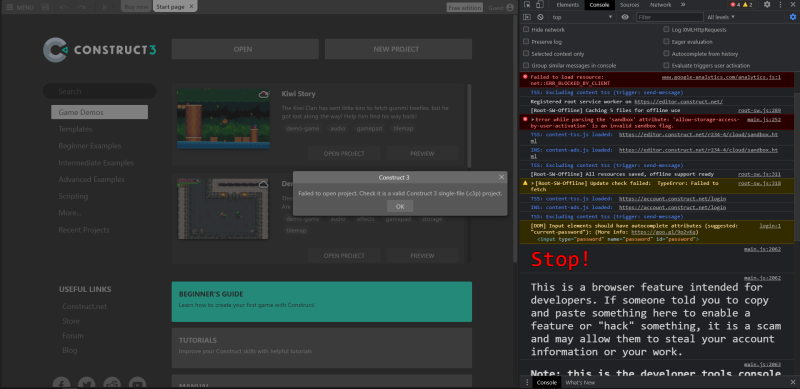Viewport: 800px width, 389px height.
Task: Show the console sidebar icon
Action: pos(527,17)
